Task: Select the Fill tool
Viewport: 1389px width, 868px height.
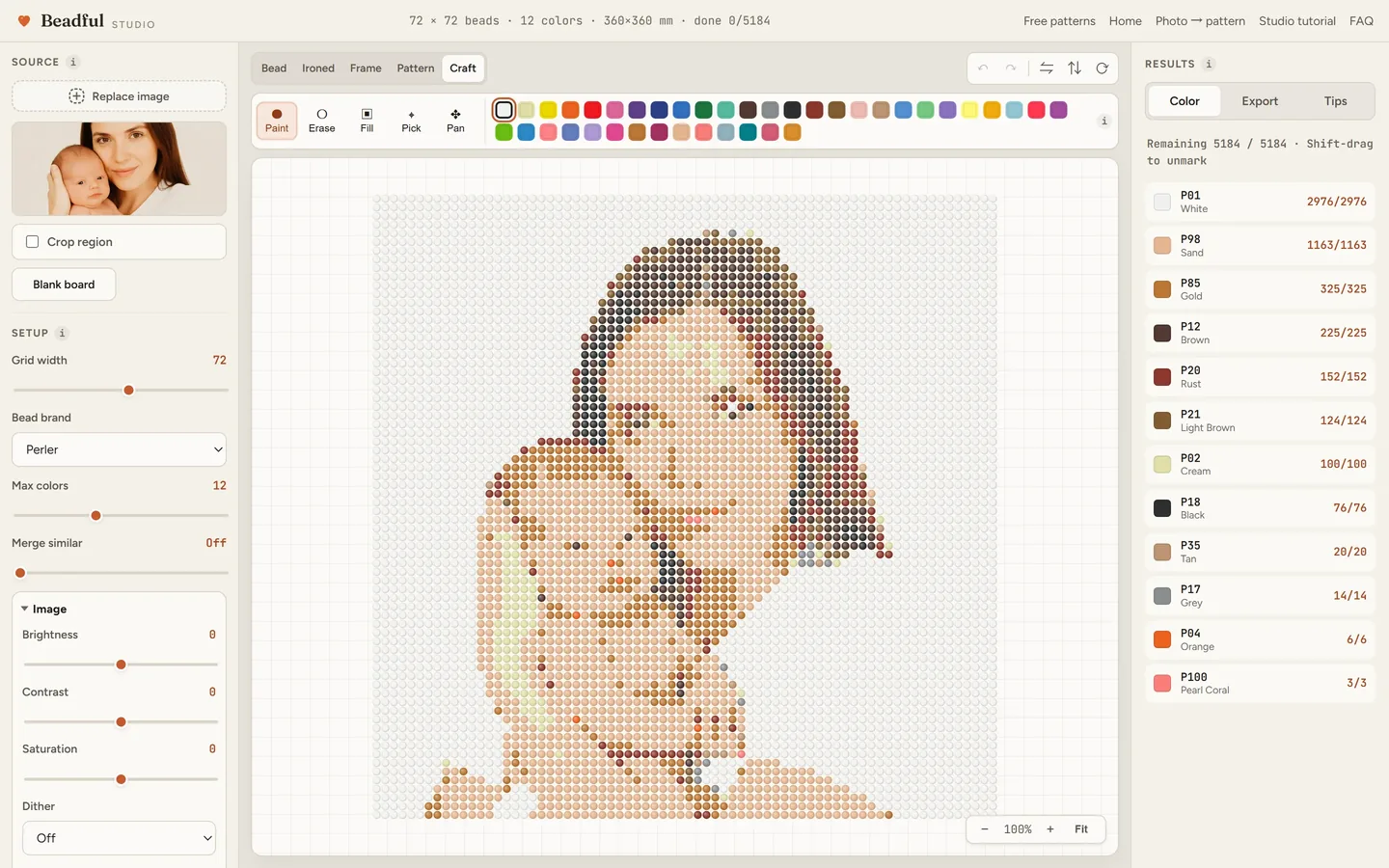Action: (x=367, y=121)
